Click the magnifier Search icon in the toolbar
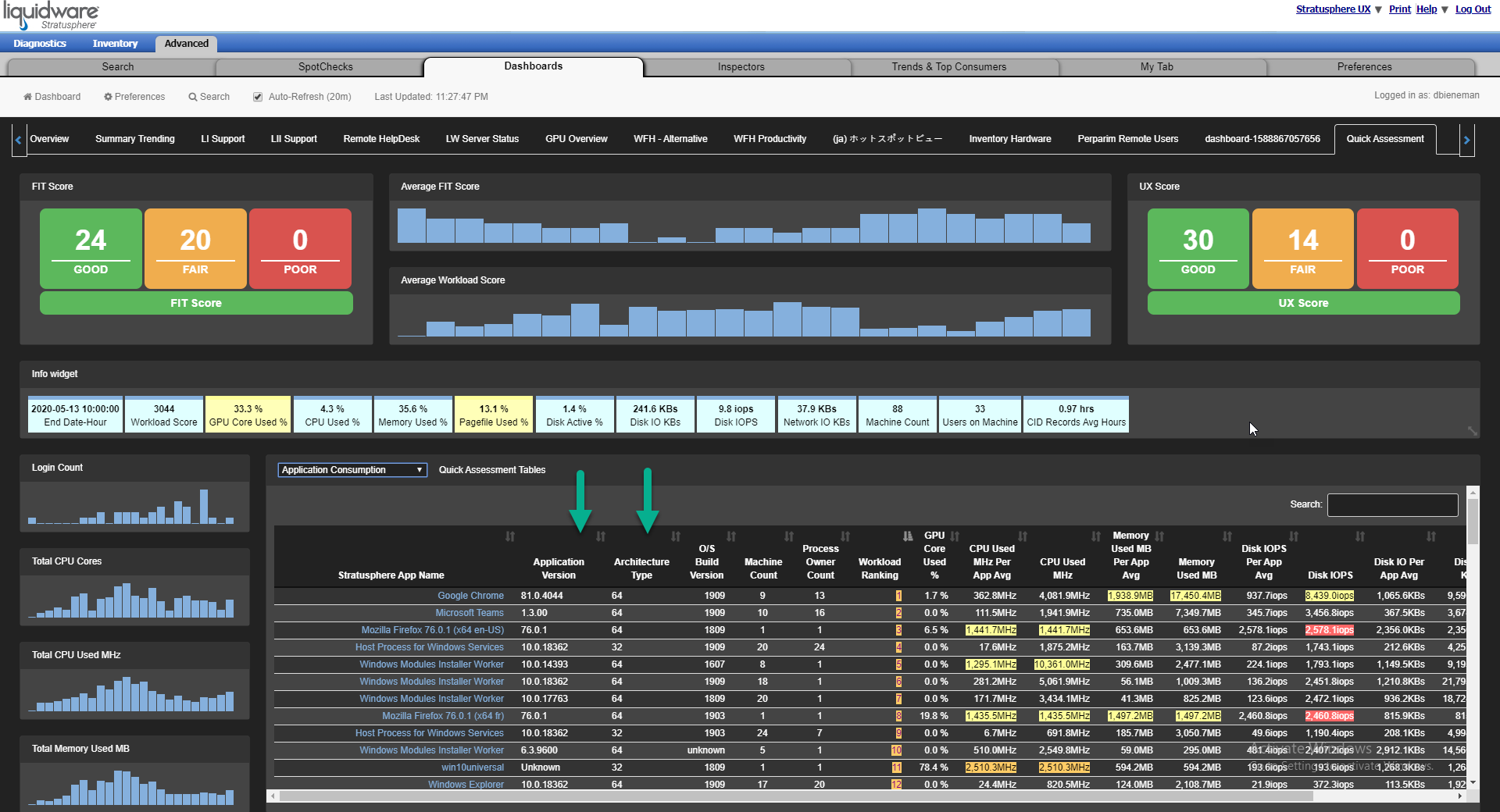The width and height of the screenshot is (1500, 812). click(192, 97)
